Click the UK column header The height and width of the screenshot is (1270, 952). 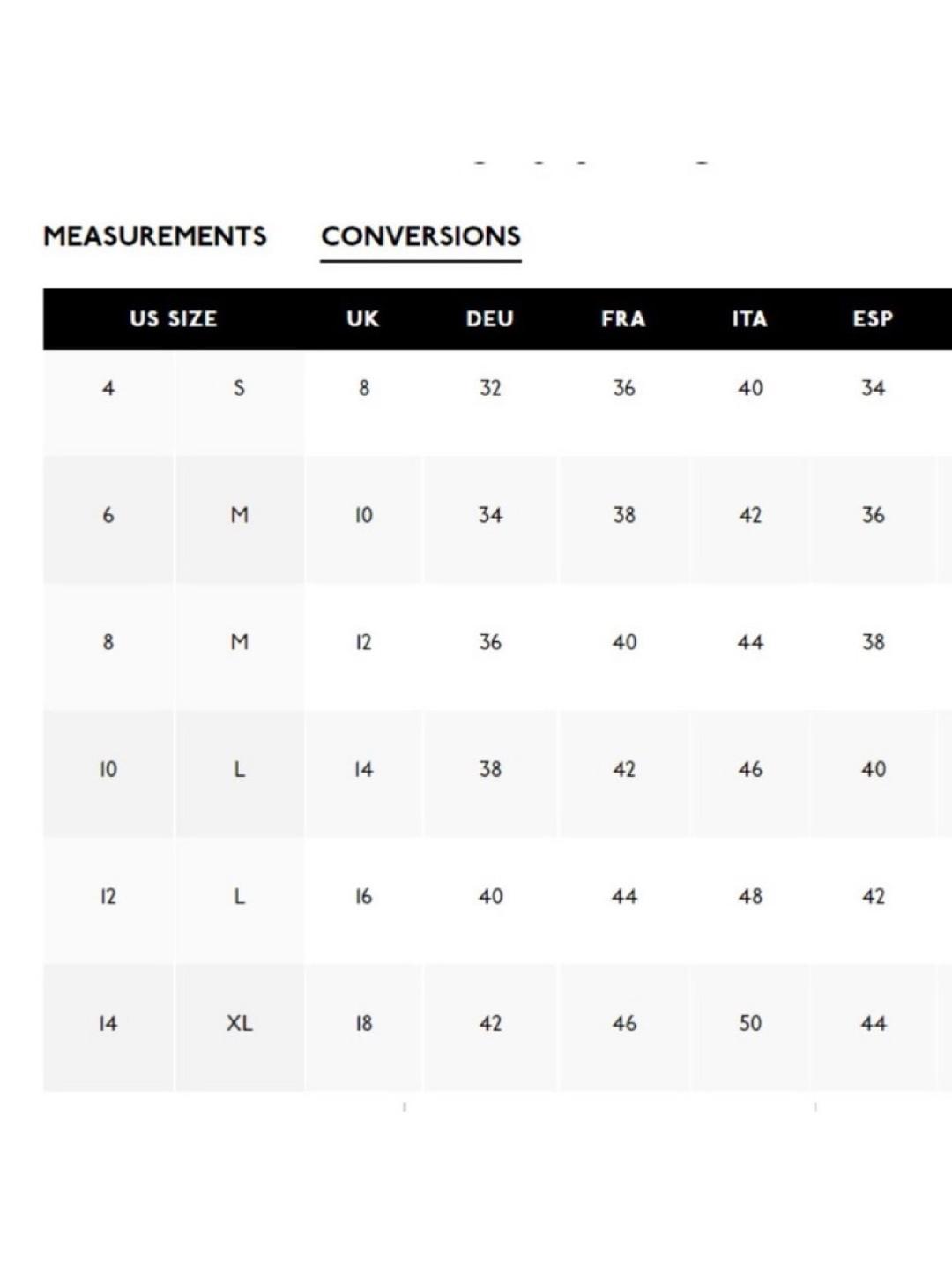pos(362,318)
